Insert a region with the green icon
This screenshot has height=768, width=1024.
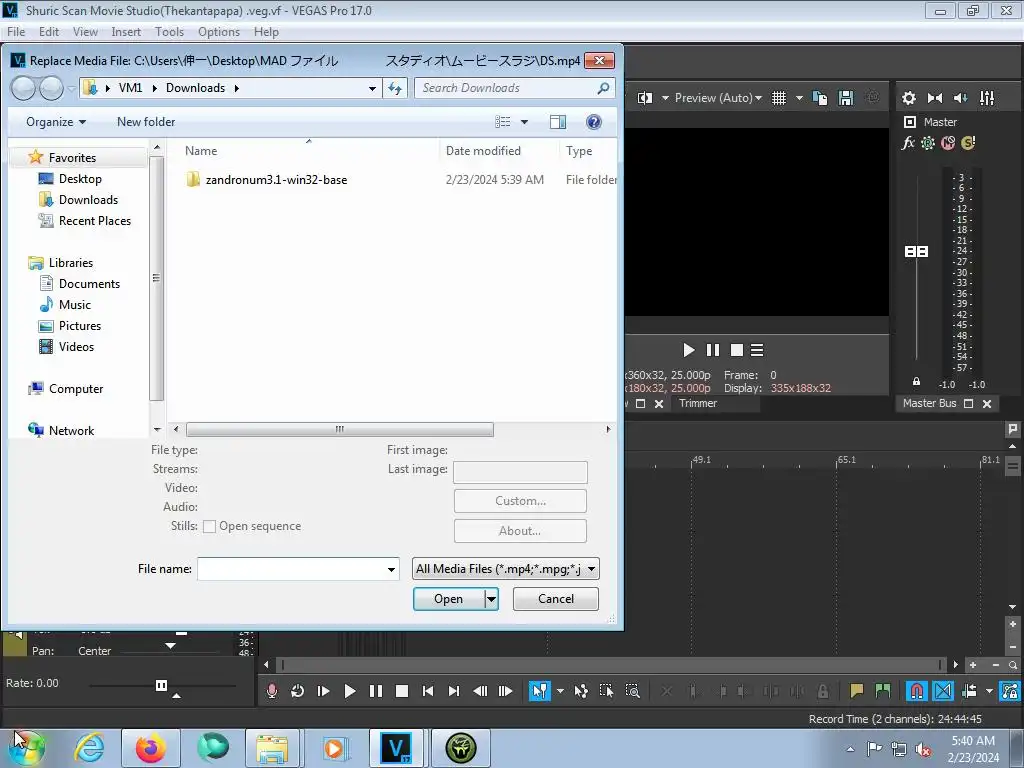882,691
